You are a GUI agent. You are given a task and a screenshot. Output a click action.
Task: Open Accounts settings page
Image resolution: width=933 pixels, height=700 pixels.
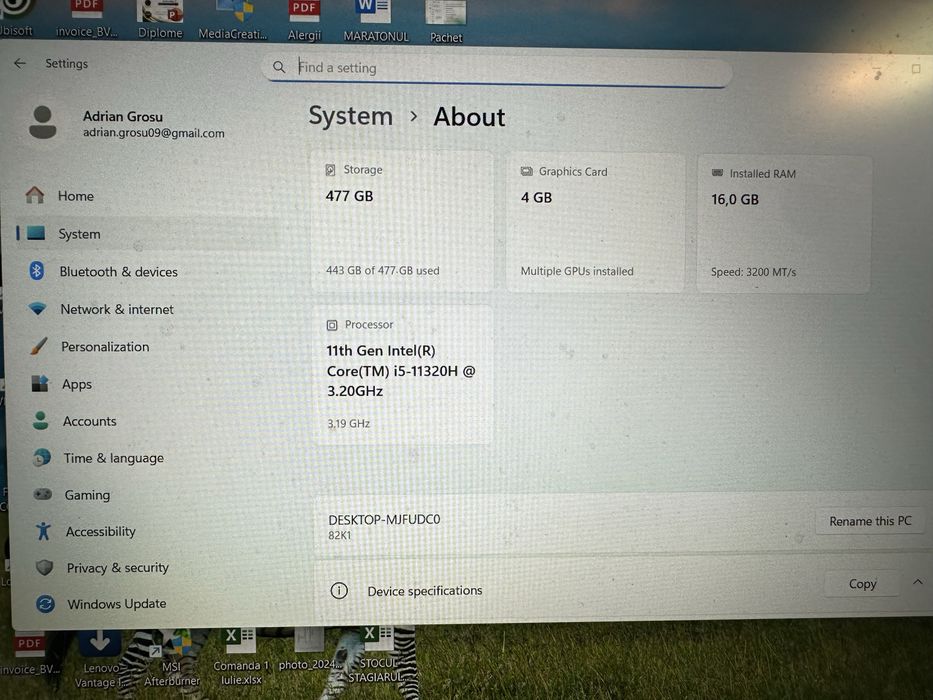point(90,421)
